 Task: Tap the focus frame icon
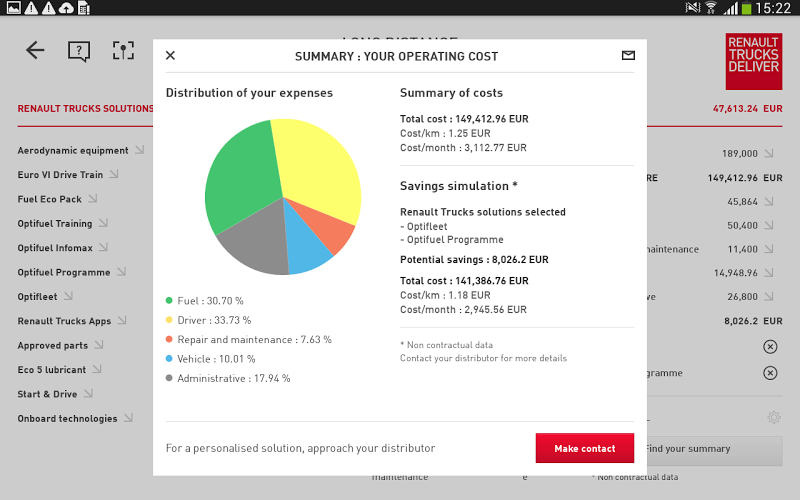click(x=122, y=50)
